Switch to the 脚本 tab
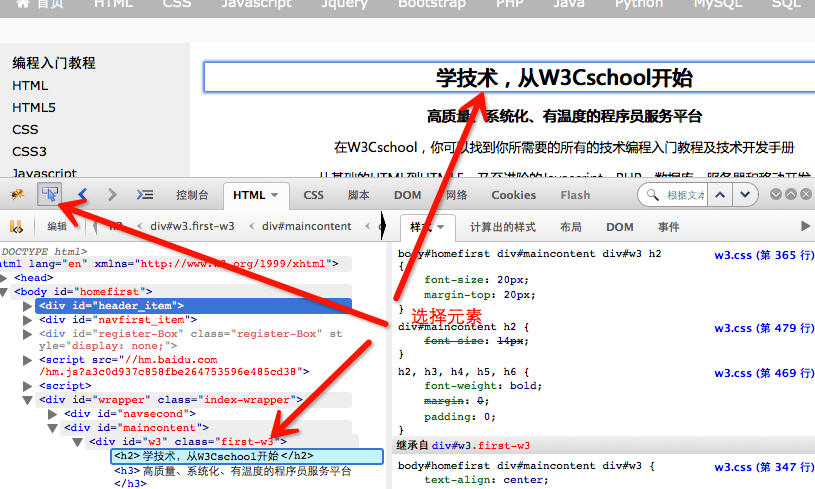This screenshot has width=815, height=489. 359,195
